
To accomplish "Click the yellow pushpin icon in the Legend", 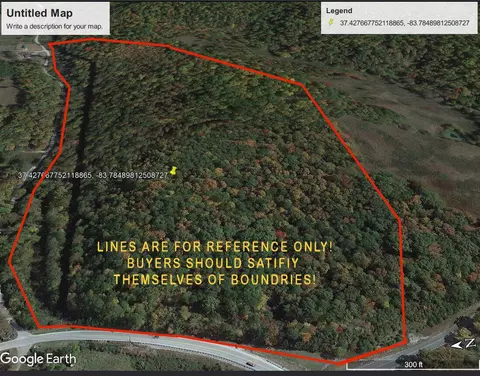I will pos(331,22).
